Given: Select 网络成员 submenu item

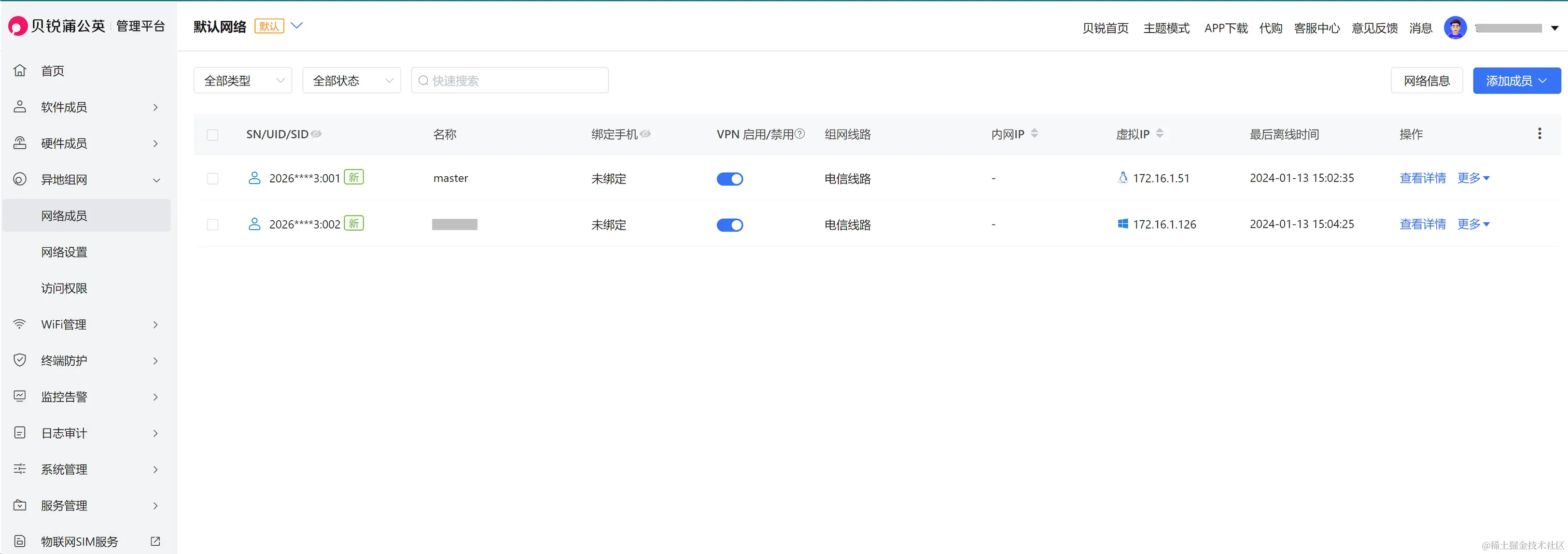Looking at the screenshot, I should click(87, 216).
